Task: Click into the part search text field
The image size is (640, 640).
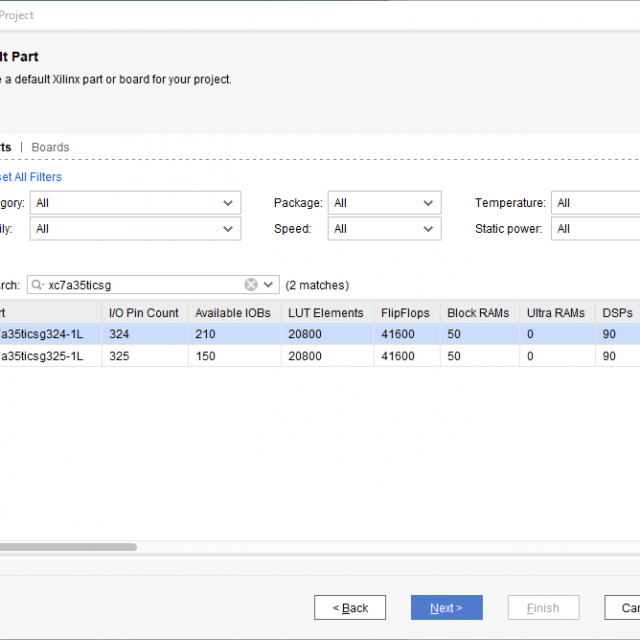Action: 140,285
